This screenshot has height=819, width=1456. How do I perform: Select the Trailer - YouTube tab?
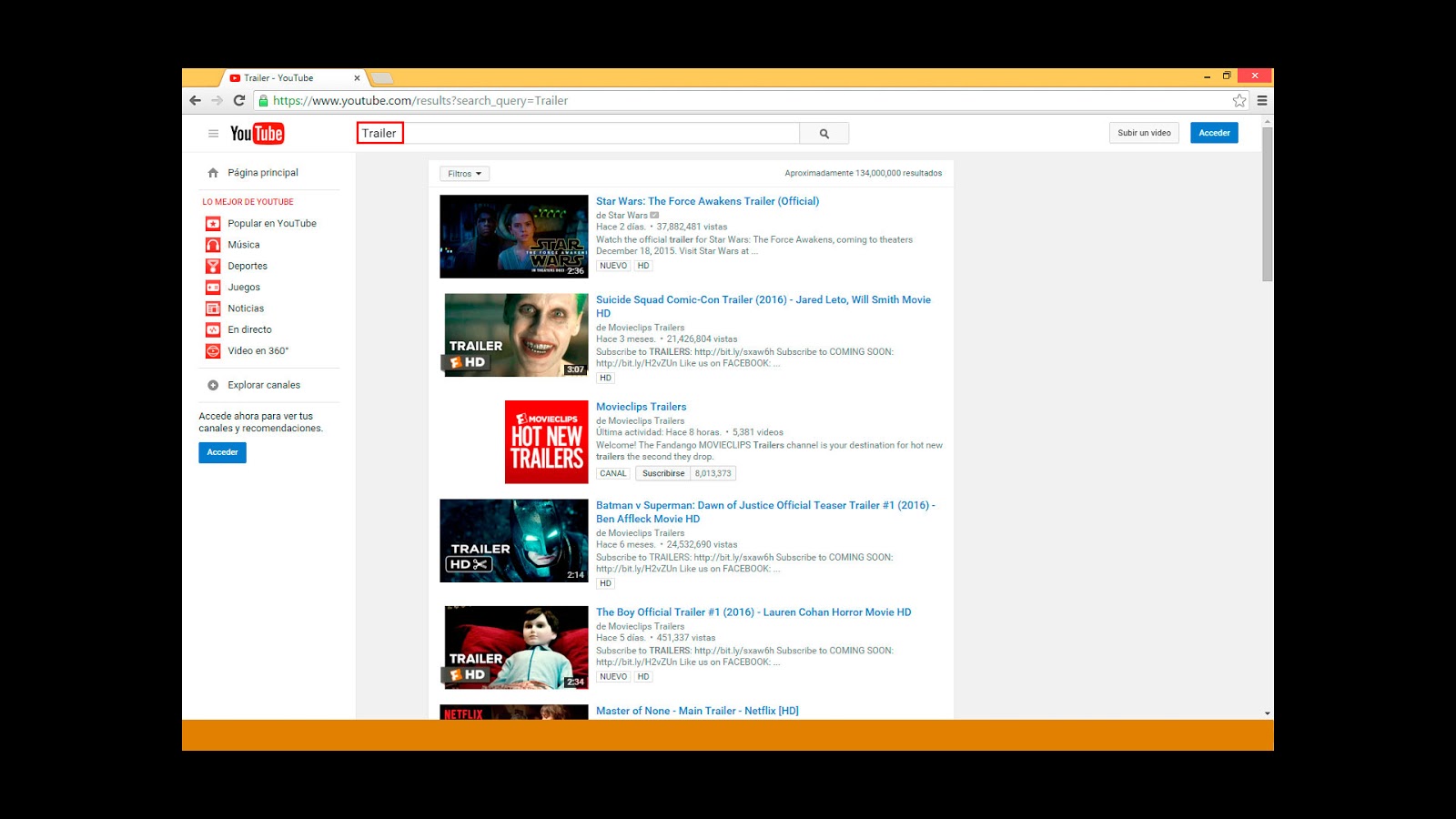pos(292,78)
